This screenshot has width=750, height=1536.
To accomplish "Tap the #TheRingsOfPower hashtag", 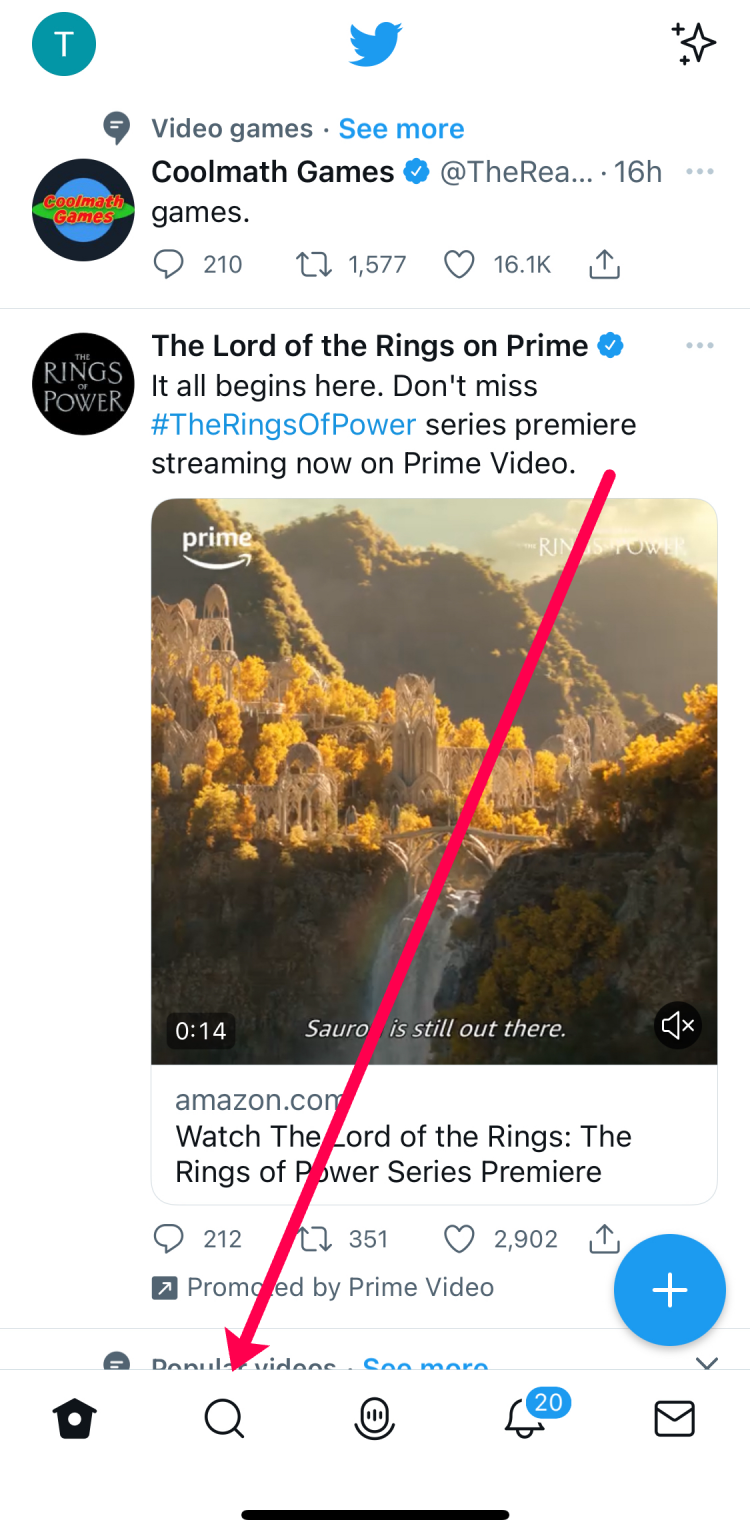I will [x=283, y=424].
